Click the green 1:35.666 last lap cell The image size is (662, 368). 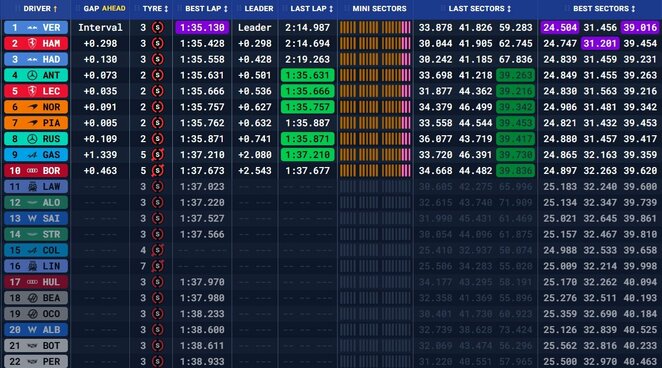point(307,91)
